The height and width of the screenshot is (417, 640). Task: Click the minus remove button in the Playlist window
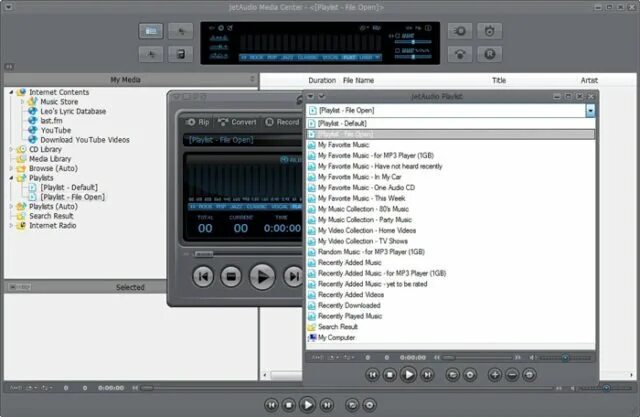[x=512, y=375]
